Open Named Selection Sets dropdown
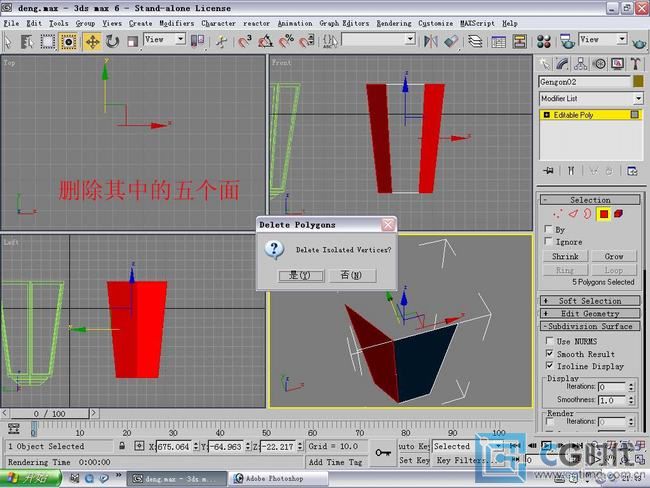Image resolution: width=650 pixels, height=488 pixels. pyautogui.click(x=378, y=40)
